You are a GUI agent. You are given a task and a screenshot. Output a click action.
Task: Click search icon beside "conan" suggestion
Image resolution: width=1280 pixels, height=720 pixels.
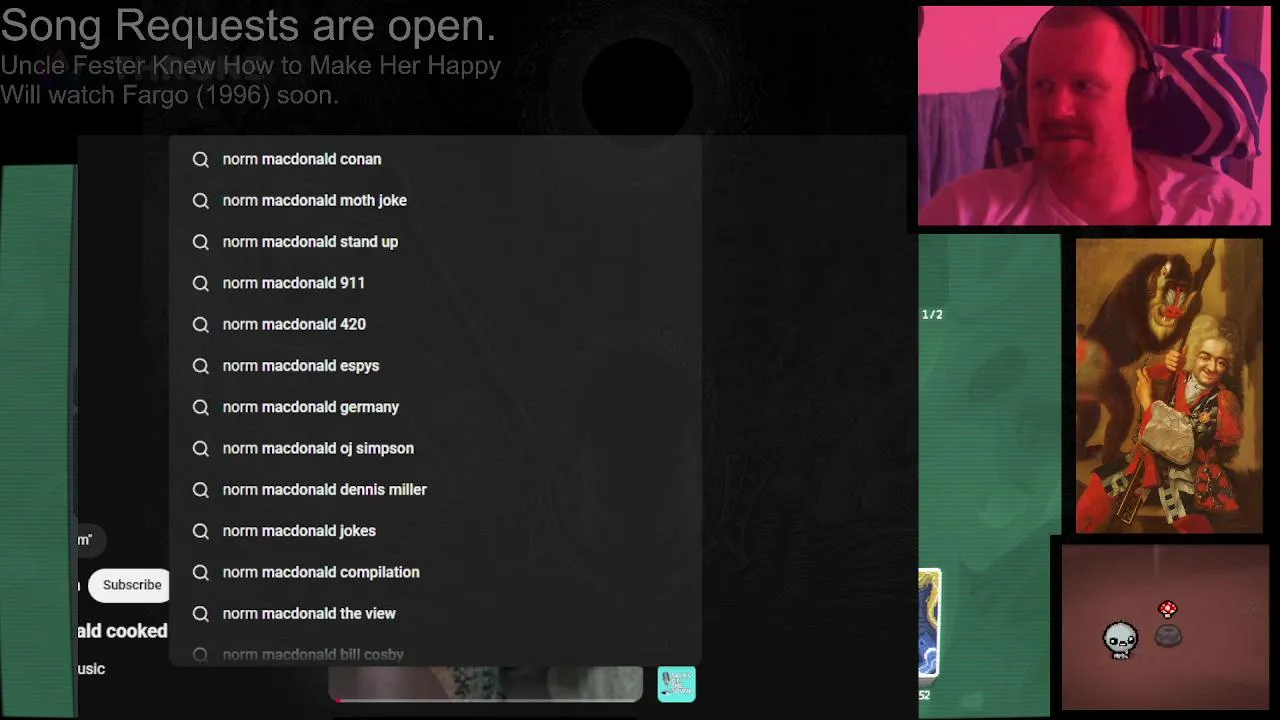[201, 159]
